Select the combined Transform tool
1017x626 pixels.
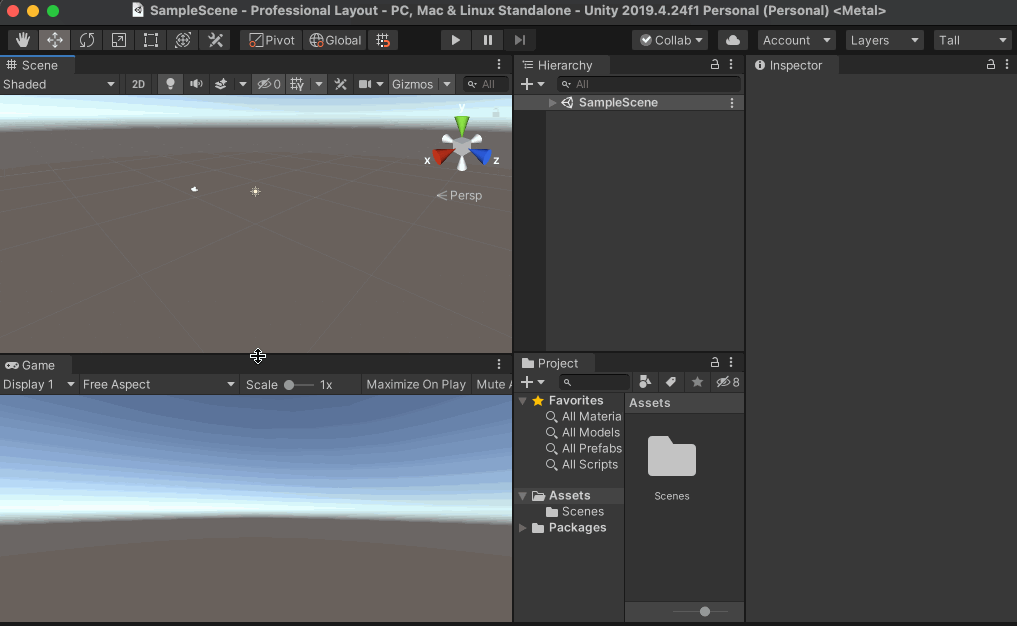point(183,40)
